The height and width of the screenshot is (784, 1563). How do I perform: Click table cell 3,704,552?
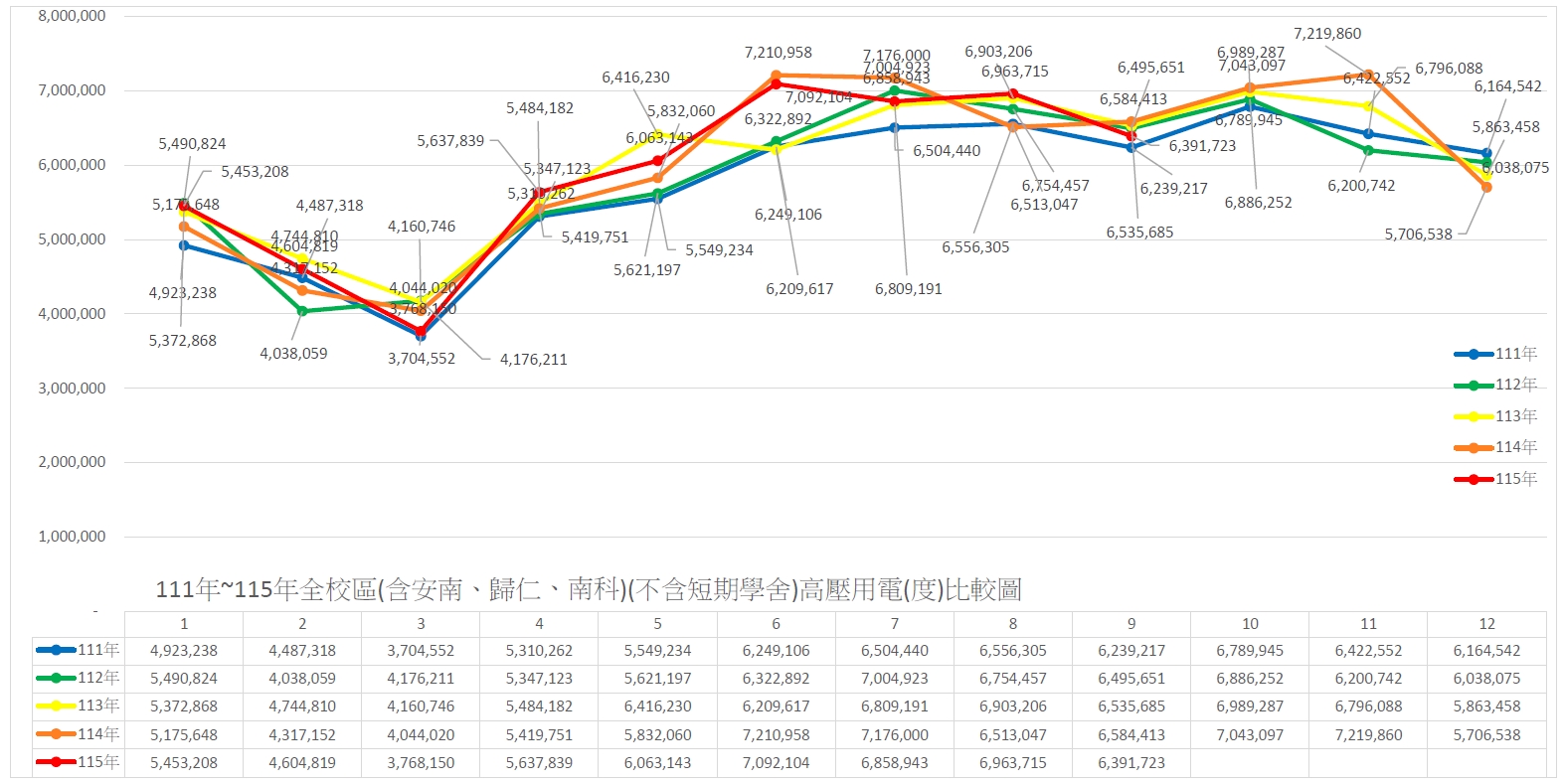coord(421,651)
